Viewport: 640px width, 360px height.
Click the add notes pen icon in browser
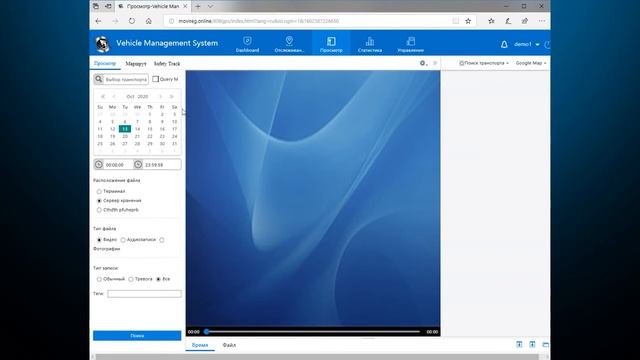[x=508, y=21]
